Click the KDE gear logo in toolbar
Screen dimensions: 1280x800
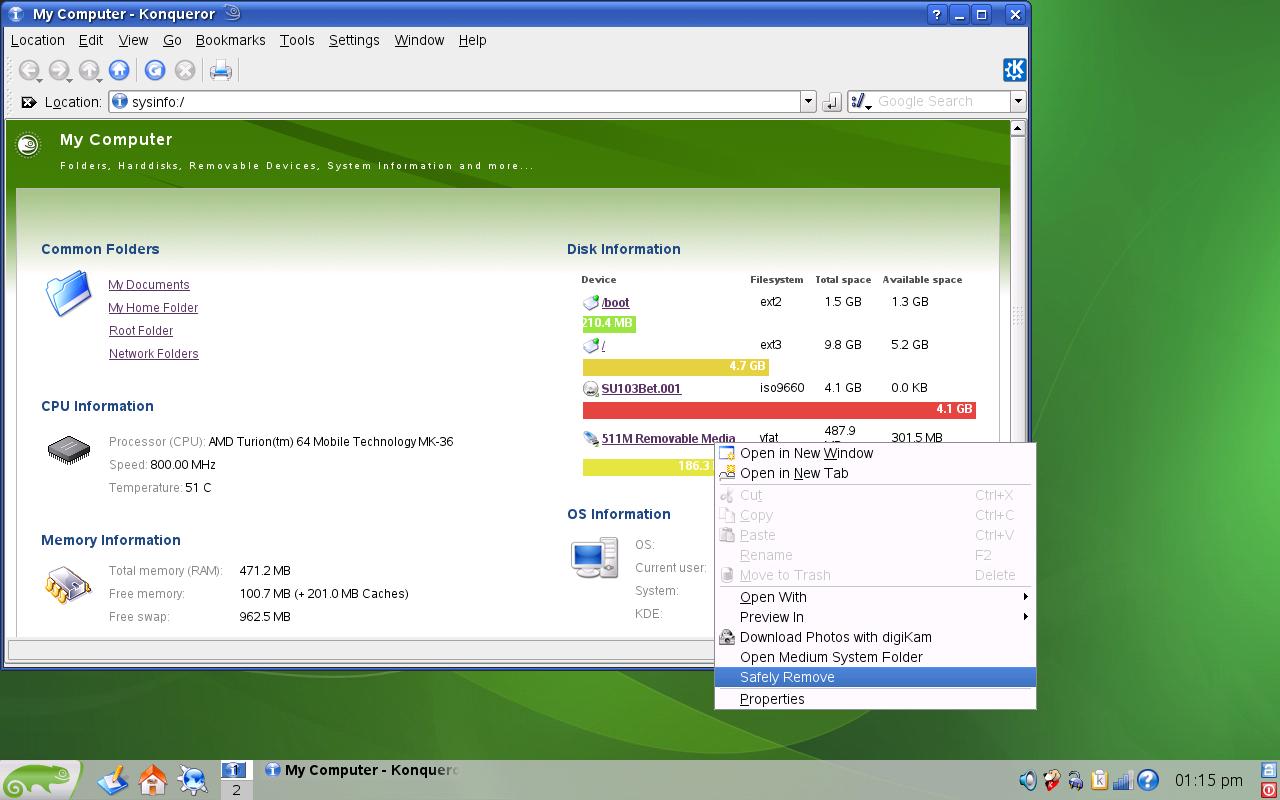tap(1014, 69)
